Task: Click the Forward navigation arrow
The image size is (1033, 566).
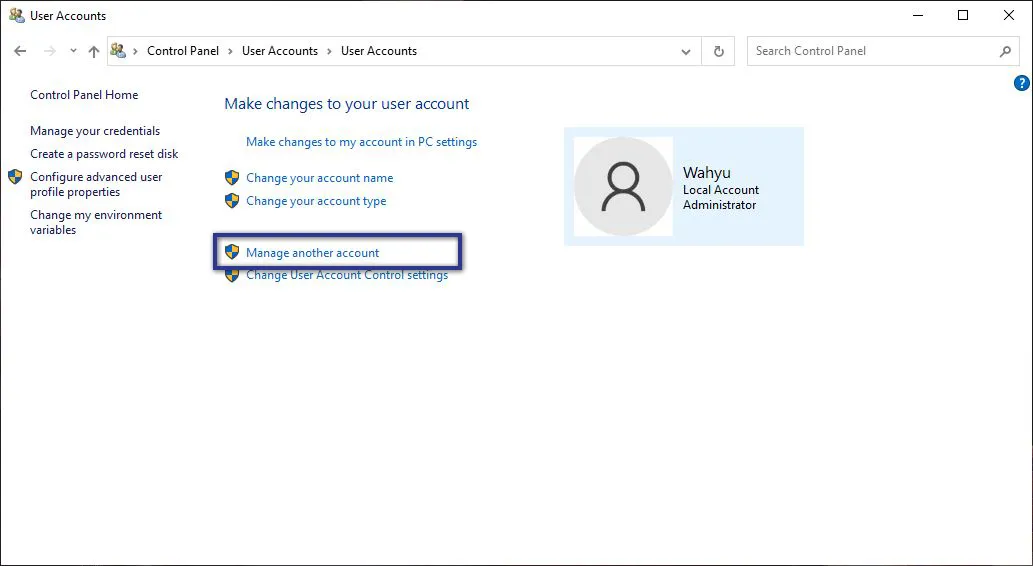Action: point(49,51)
